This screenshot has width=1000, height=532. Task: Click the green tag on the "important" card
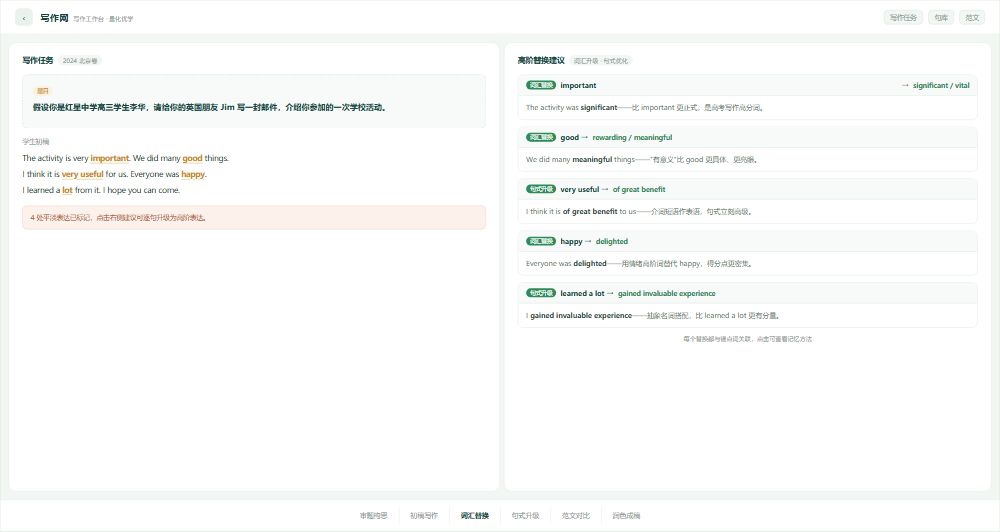[541, 85]
